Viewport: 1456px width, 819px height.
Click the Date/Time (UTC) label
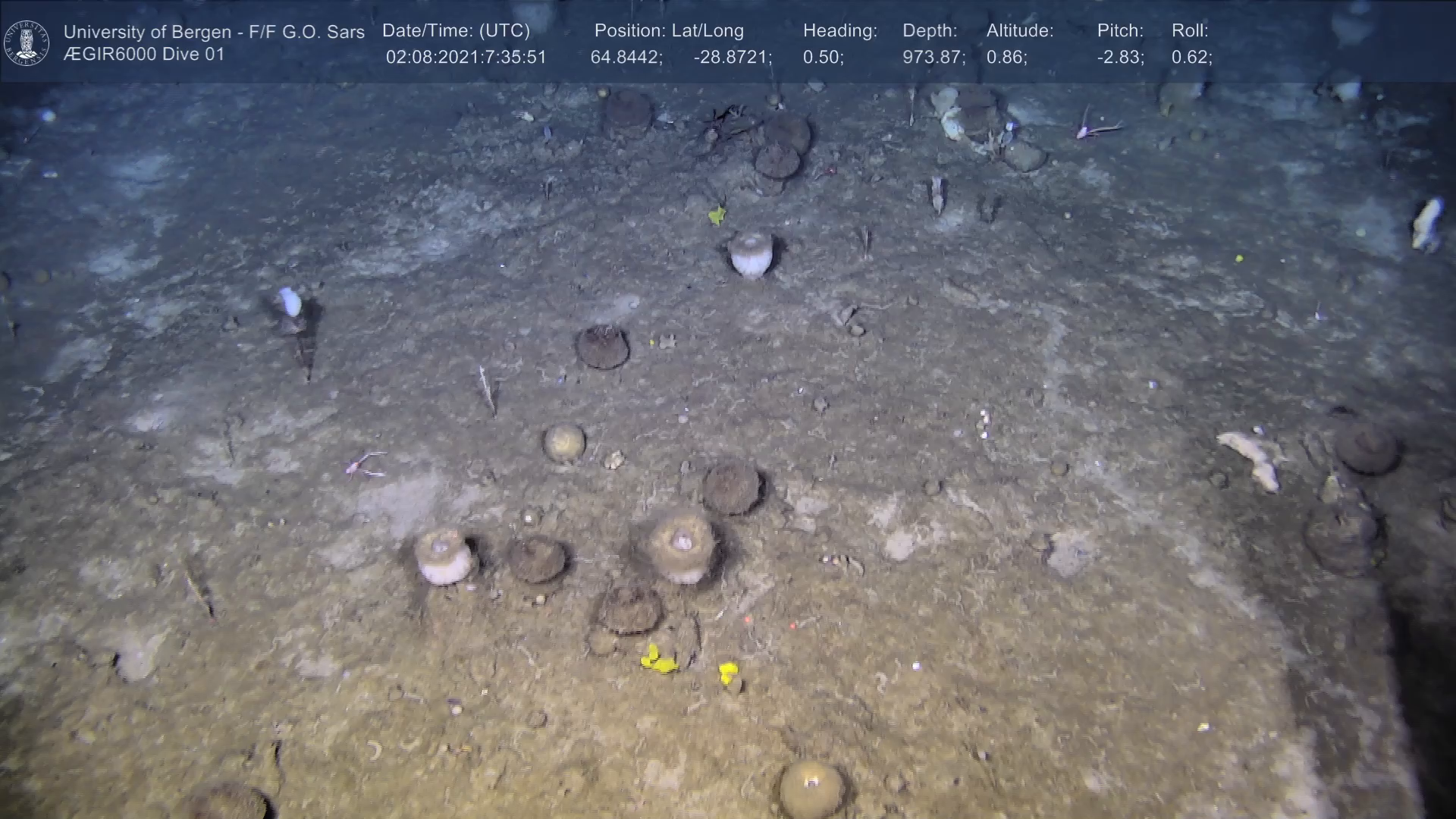click(456, 31)
